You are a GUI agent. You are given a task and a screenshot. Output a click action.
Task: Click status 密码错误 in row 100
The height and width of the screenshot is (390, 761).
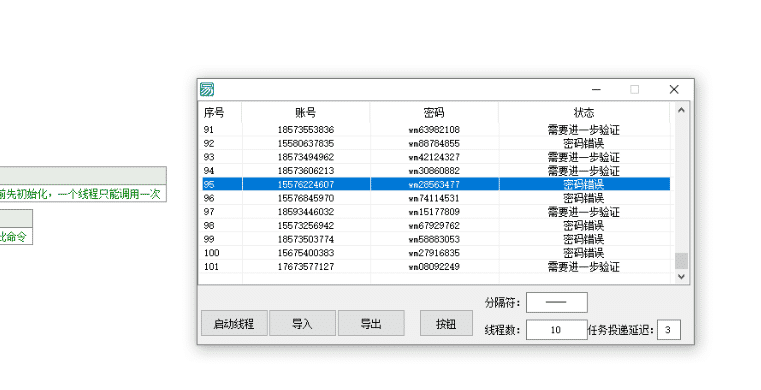pyautogui.click(x=584, y=253)
